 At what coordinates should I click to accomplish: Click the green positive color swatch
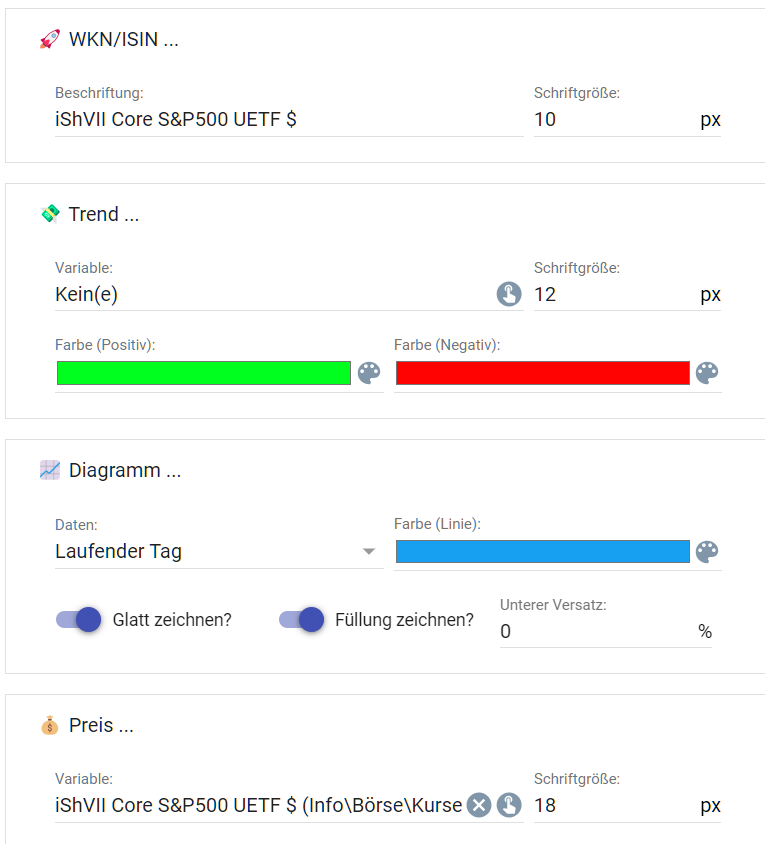(204, 373)
